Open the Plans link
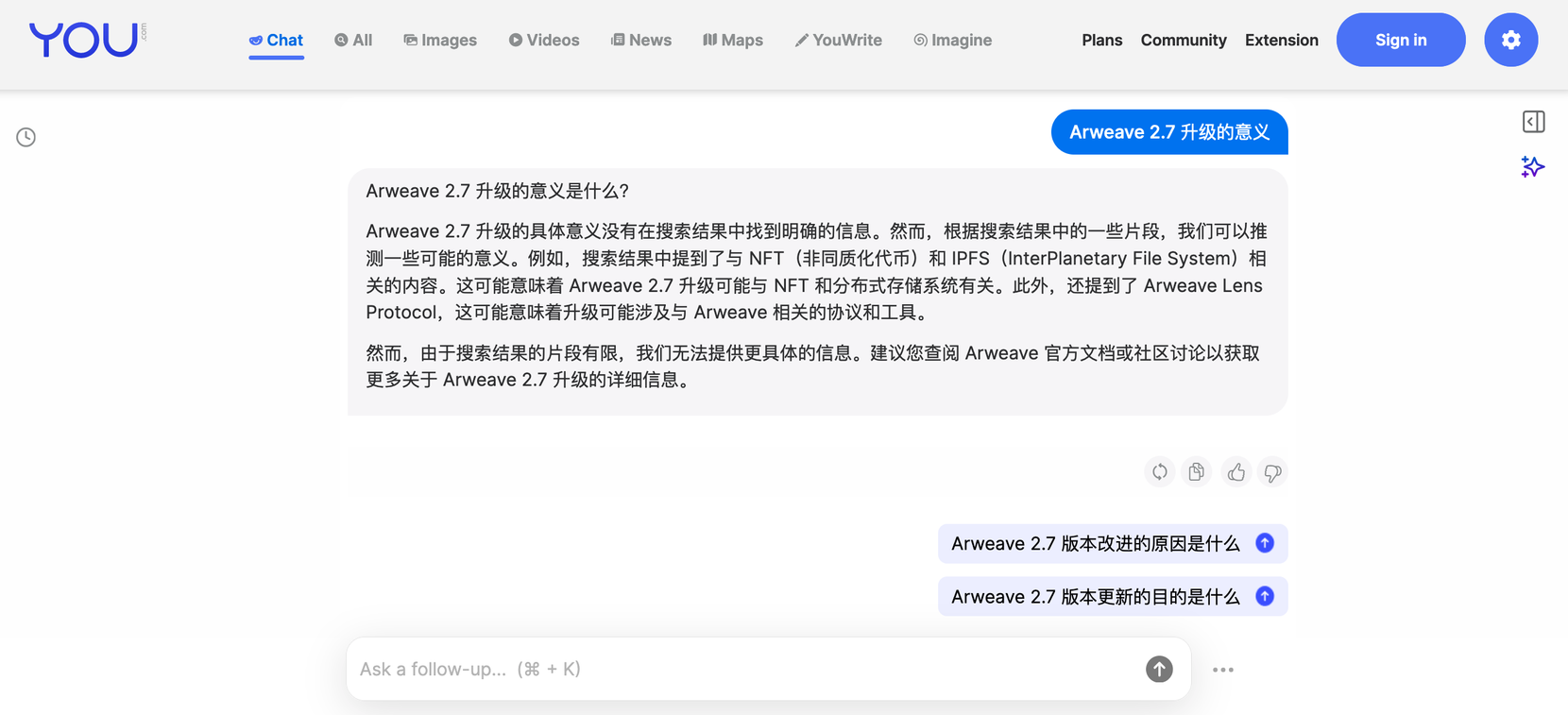Screen dimensions: 1568x715 1102,41
